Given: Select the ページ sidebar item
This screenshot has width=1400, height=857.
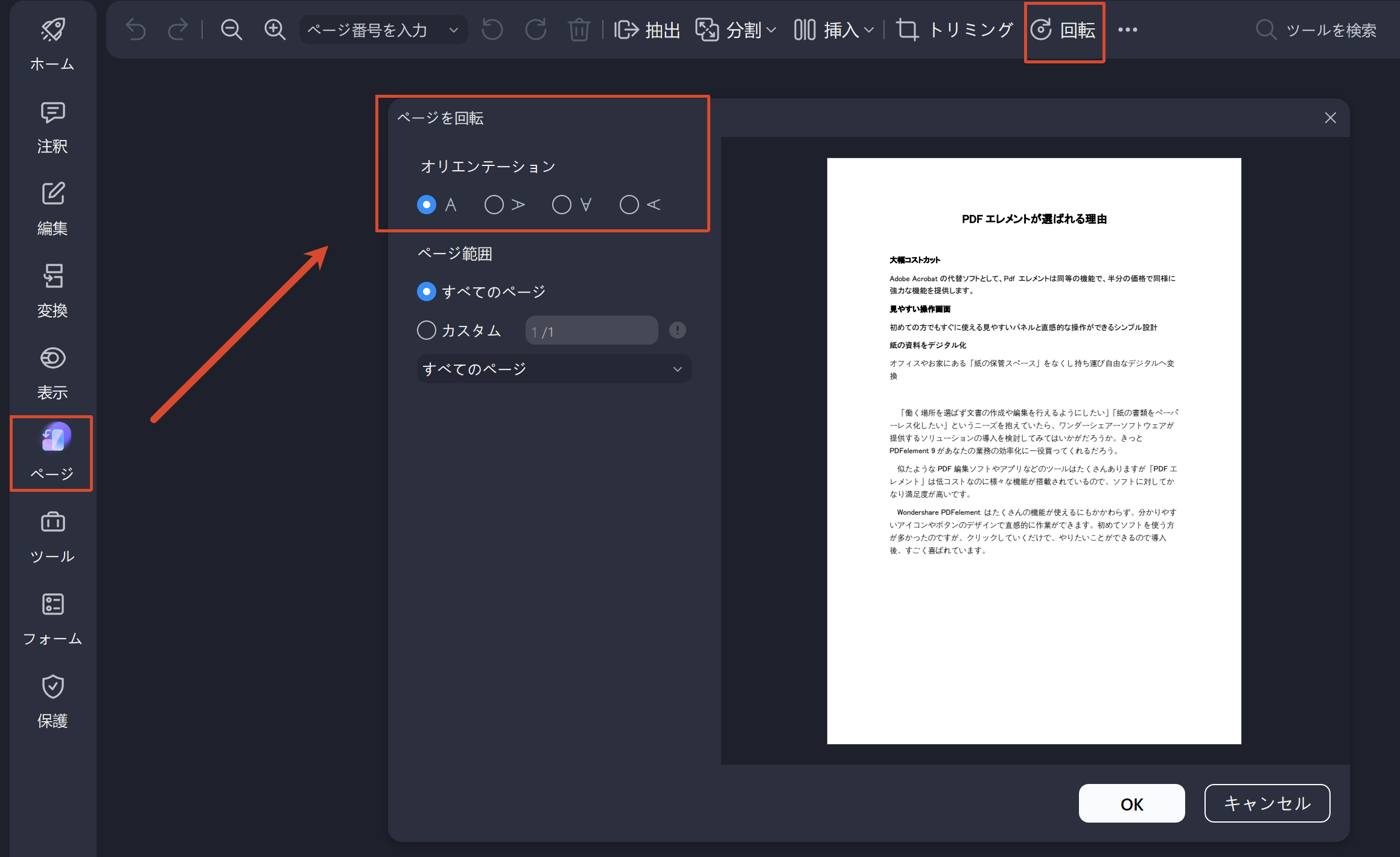Looking at the screenshot, I should click(x=52, y=453).
